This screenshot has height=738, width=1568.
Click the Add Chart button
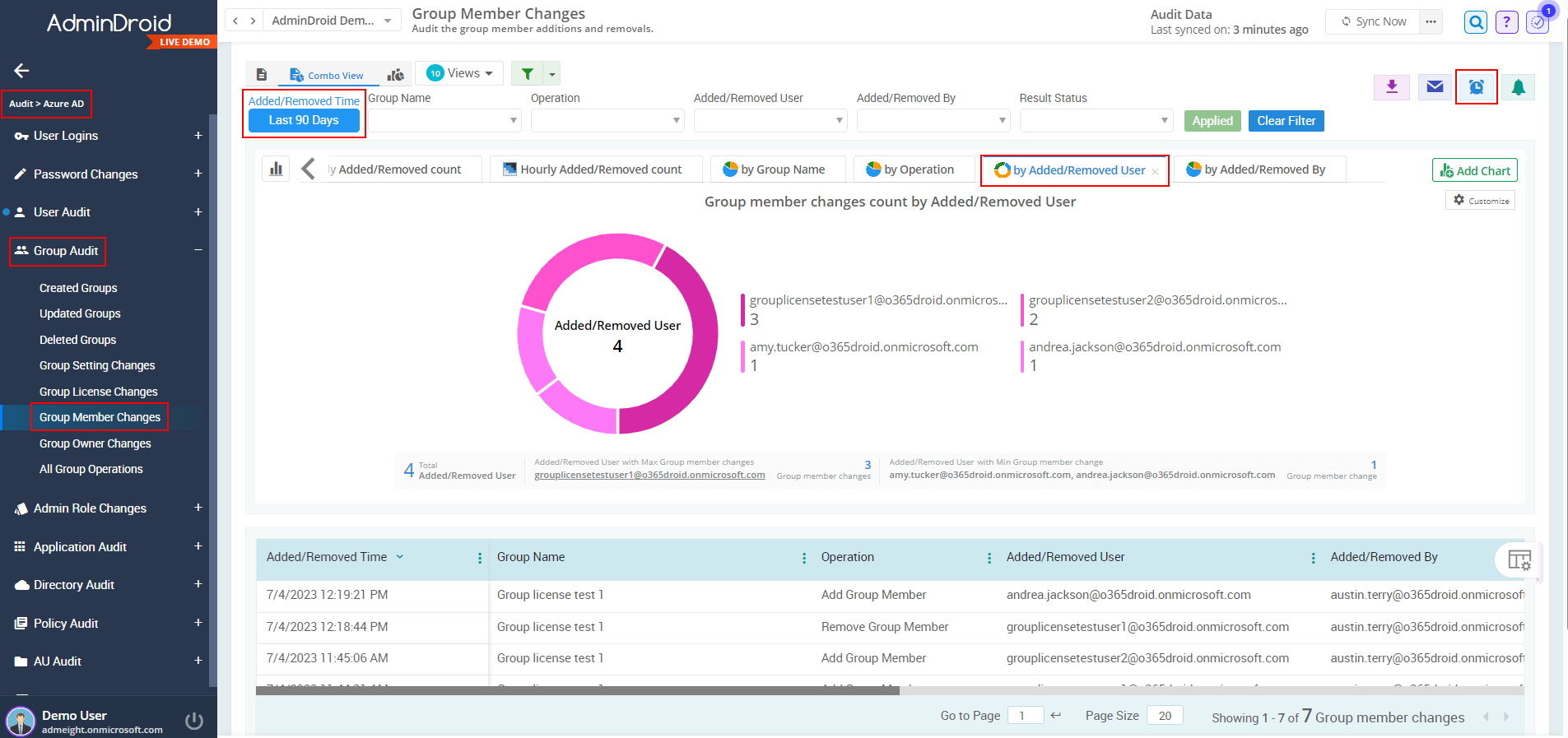click(x=1474, y=170)
